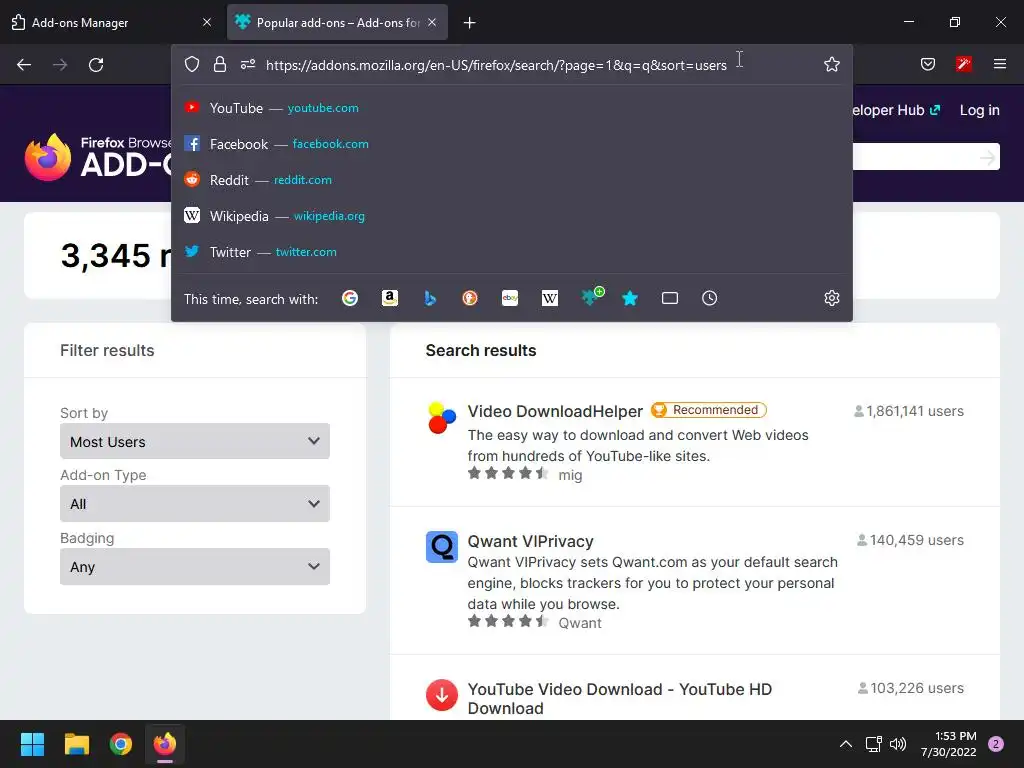
Task: Open notifications badge in taskbar
Action: (x=996, y=744)
